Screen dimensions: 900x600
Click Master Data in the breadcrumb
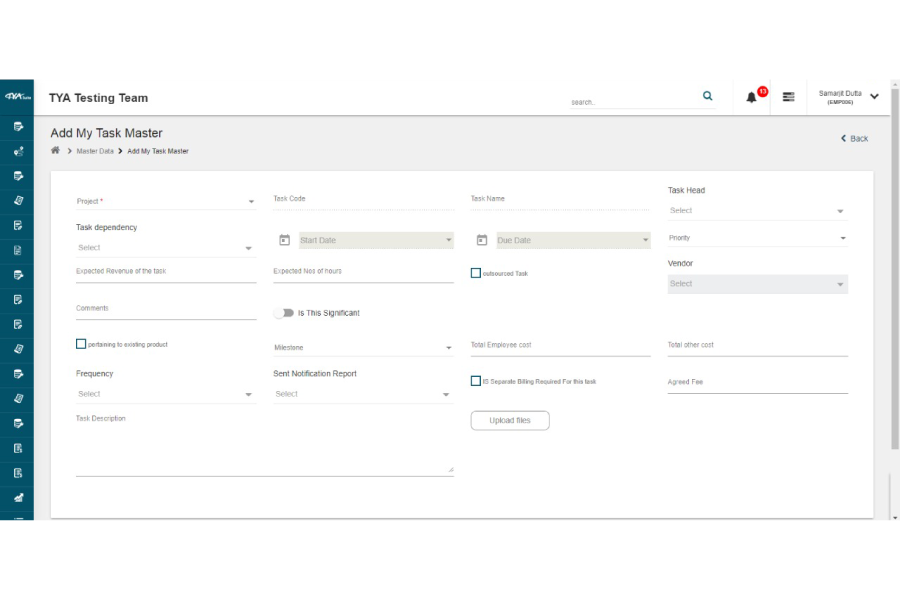[97, 151]
